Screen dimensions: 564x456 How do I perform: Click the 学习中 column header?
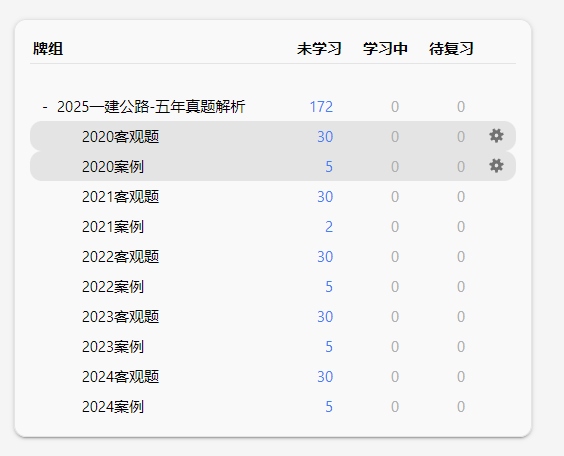point(385,49)
